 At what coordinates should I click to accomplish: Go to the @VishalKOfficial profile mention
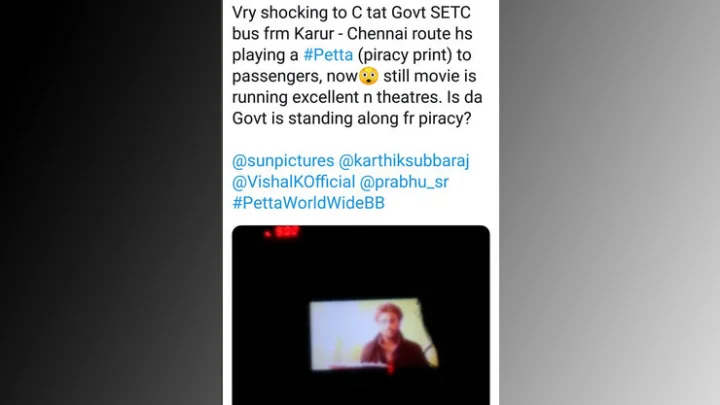click(x=293, y=182)
